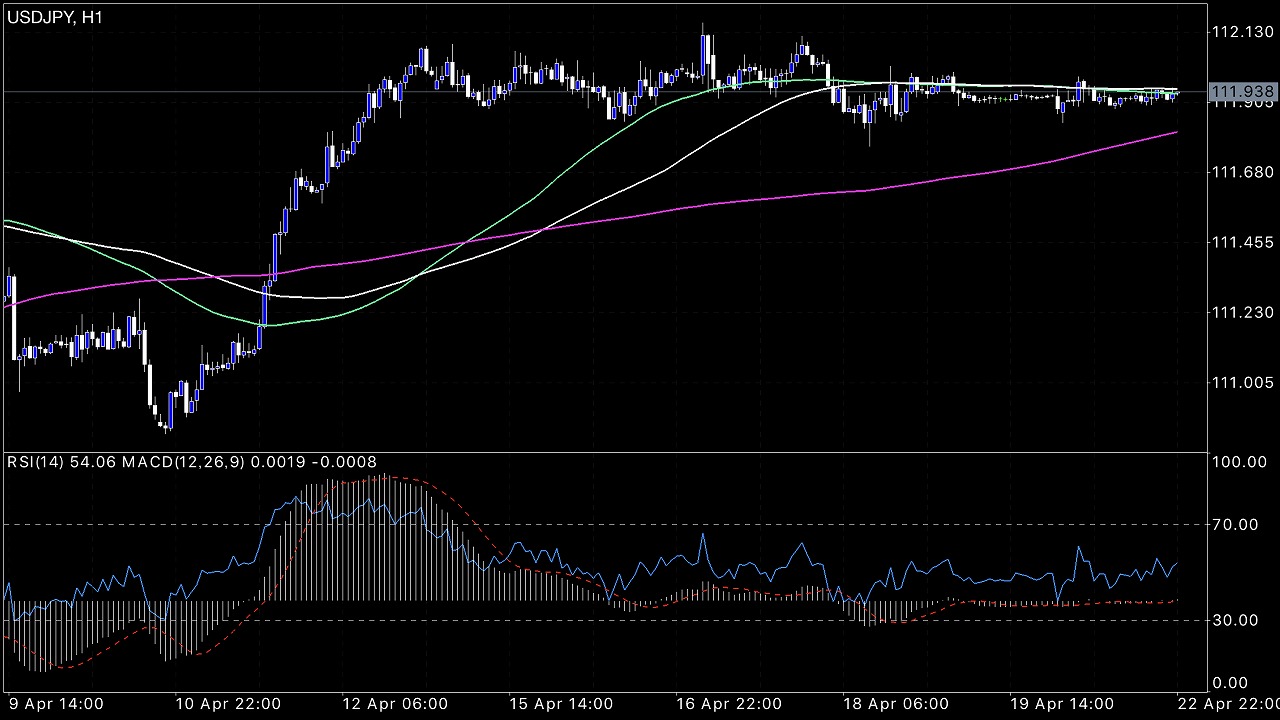
Task: Click the 30.00 oversold level label
Action: click(1236, 620)
